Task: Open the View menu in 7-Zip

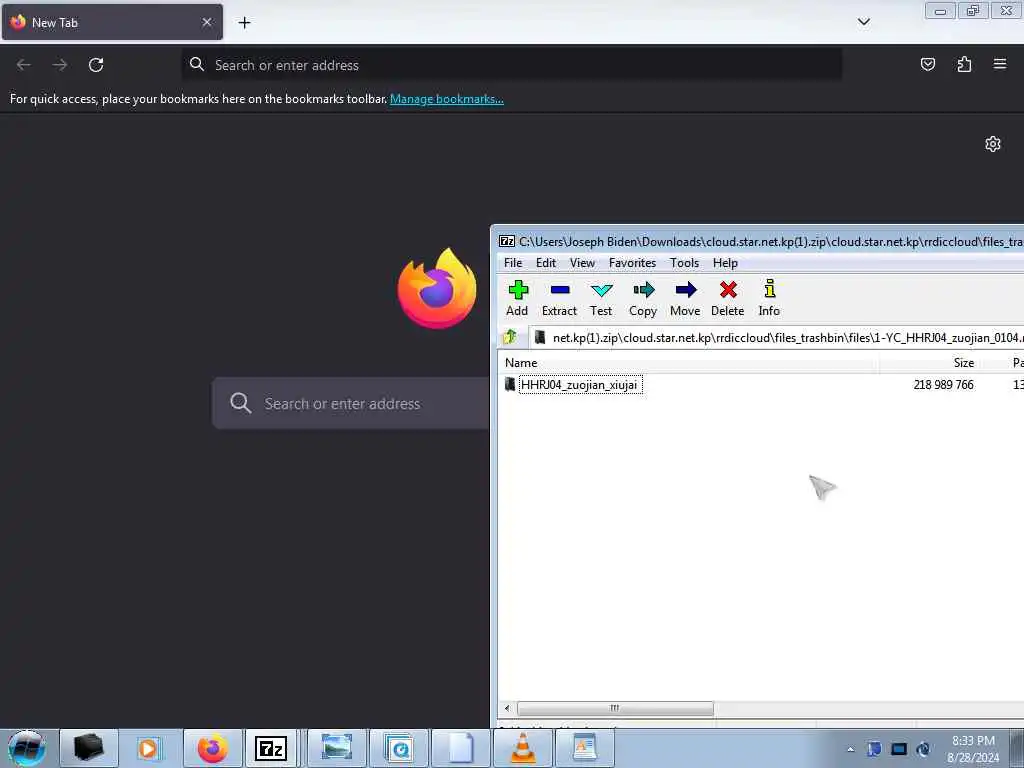Action: pos(583,263)
